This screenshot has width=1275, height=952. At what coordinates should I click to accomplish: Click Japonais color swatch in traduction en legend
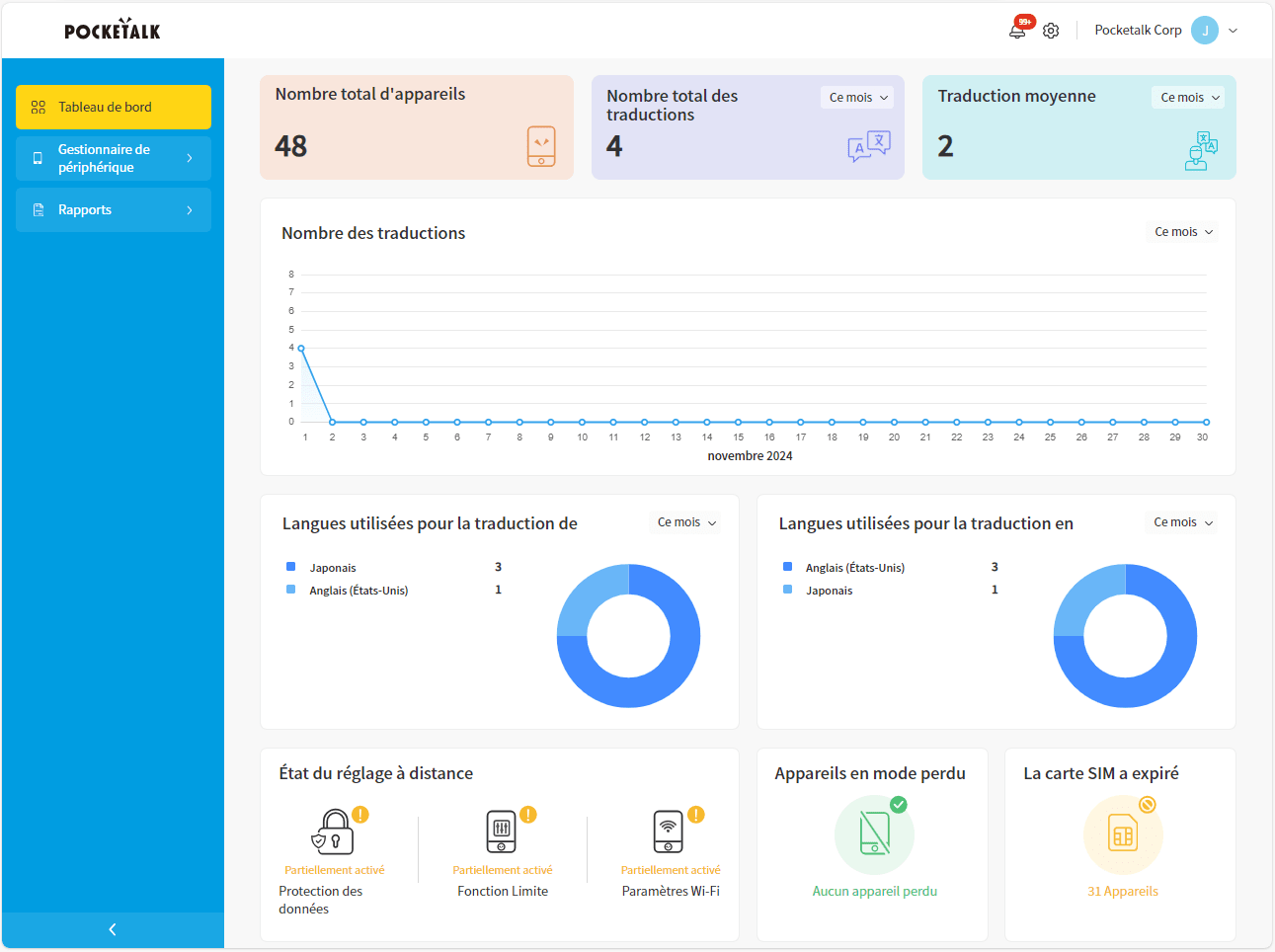tap(787, 590)
